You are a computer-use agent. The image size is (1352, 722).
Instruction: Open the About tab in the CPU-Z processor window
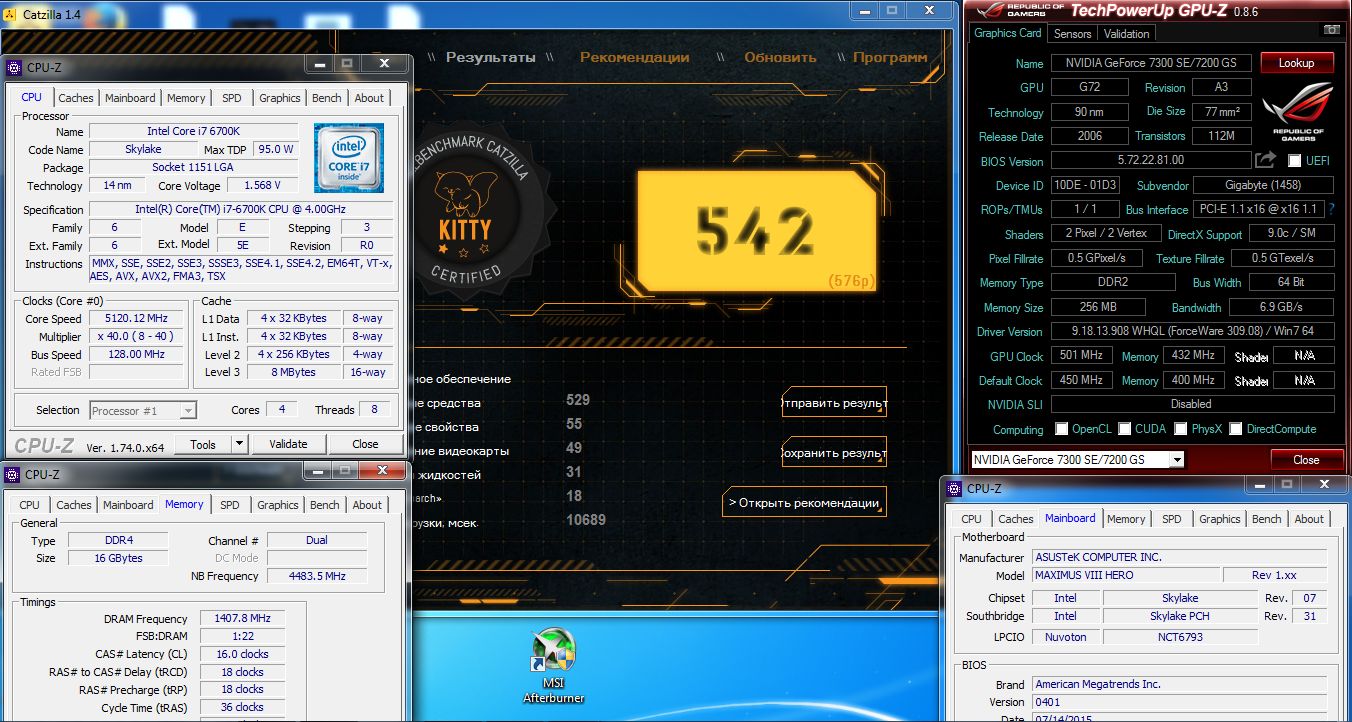point(369,98)
